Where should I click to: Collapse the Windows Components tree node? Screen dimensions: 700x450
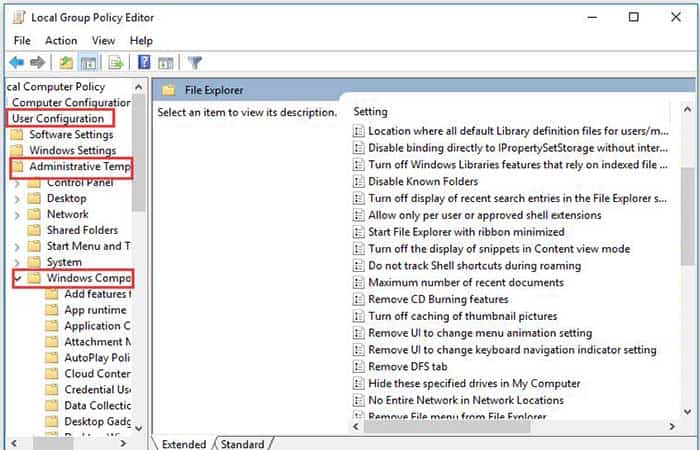pyautogui.click(x=18, y=279)
